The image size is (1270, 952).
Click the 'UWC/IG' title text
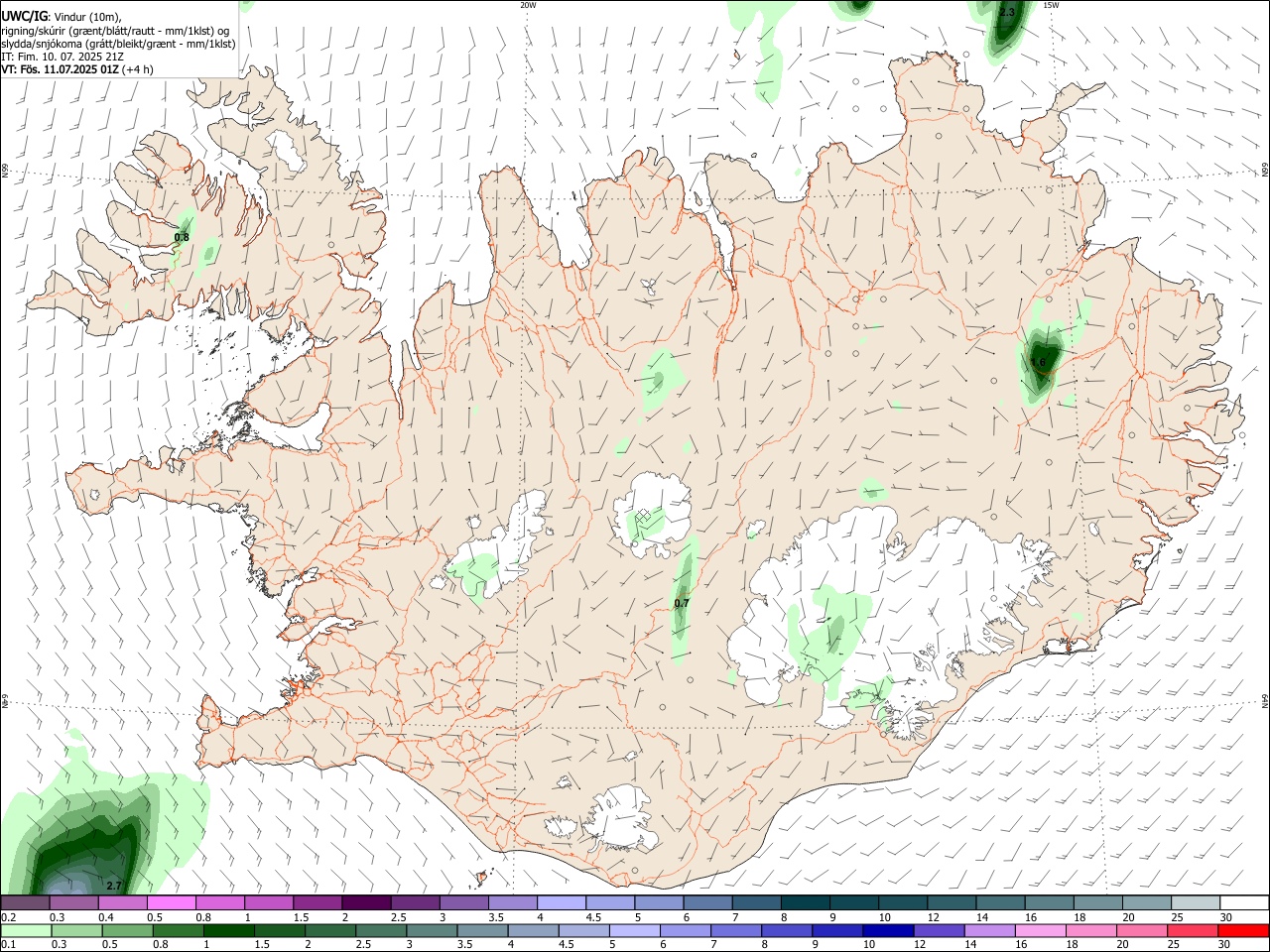point(24,16)
